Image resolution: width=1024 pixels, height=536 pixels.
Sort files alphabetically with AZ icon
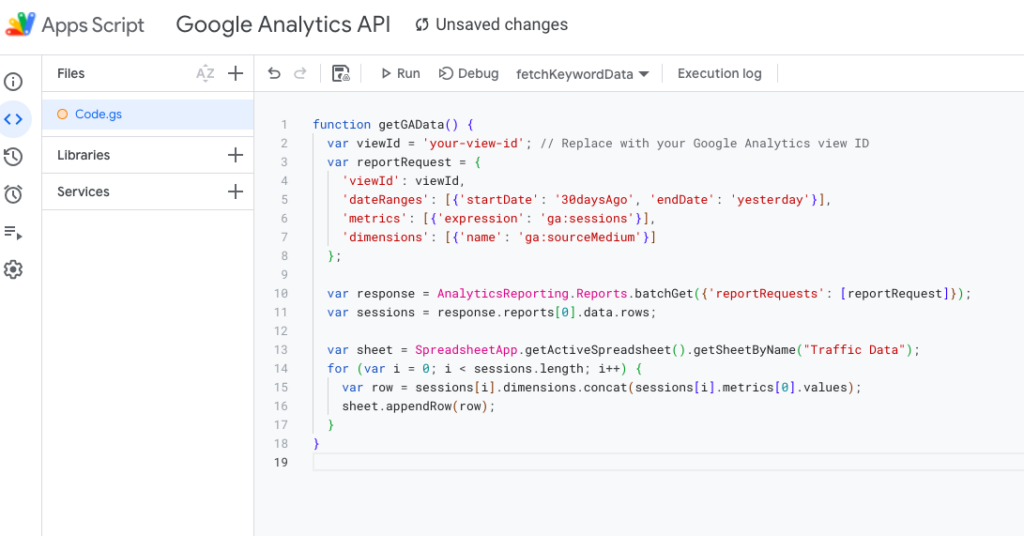(x=205, y=73)
